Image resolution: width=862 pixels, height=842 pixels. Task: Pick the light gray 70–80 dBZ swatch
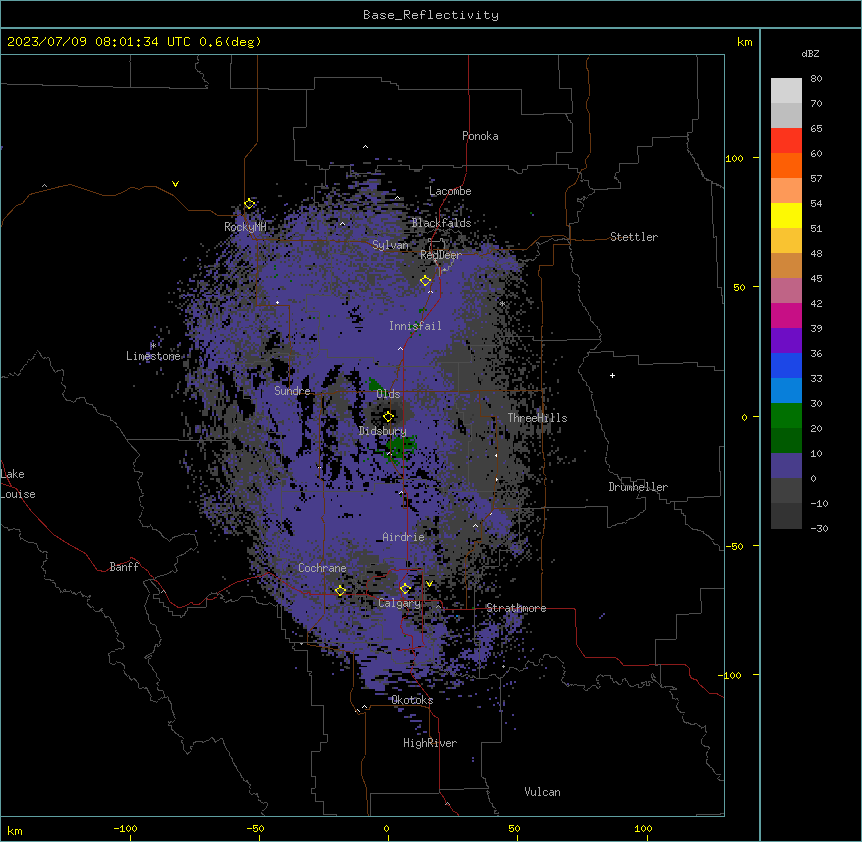[x=786, y=91]
